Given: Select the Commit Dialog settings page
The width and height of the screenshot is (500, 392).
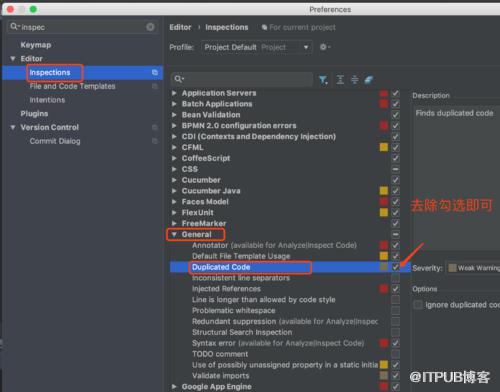Looking at the screenshot, I should [55, 141].
